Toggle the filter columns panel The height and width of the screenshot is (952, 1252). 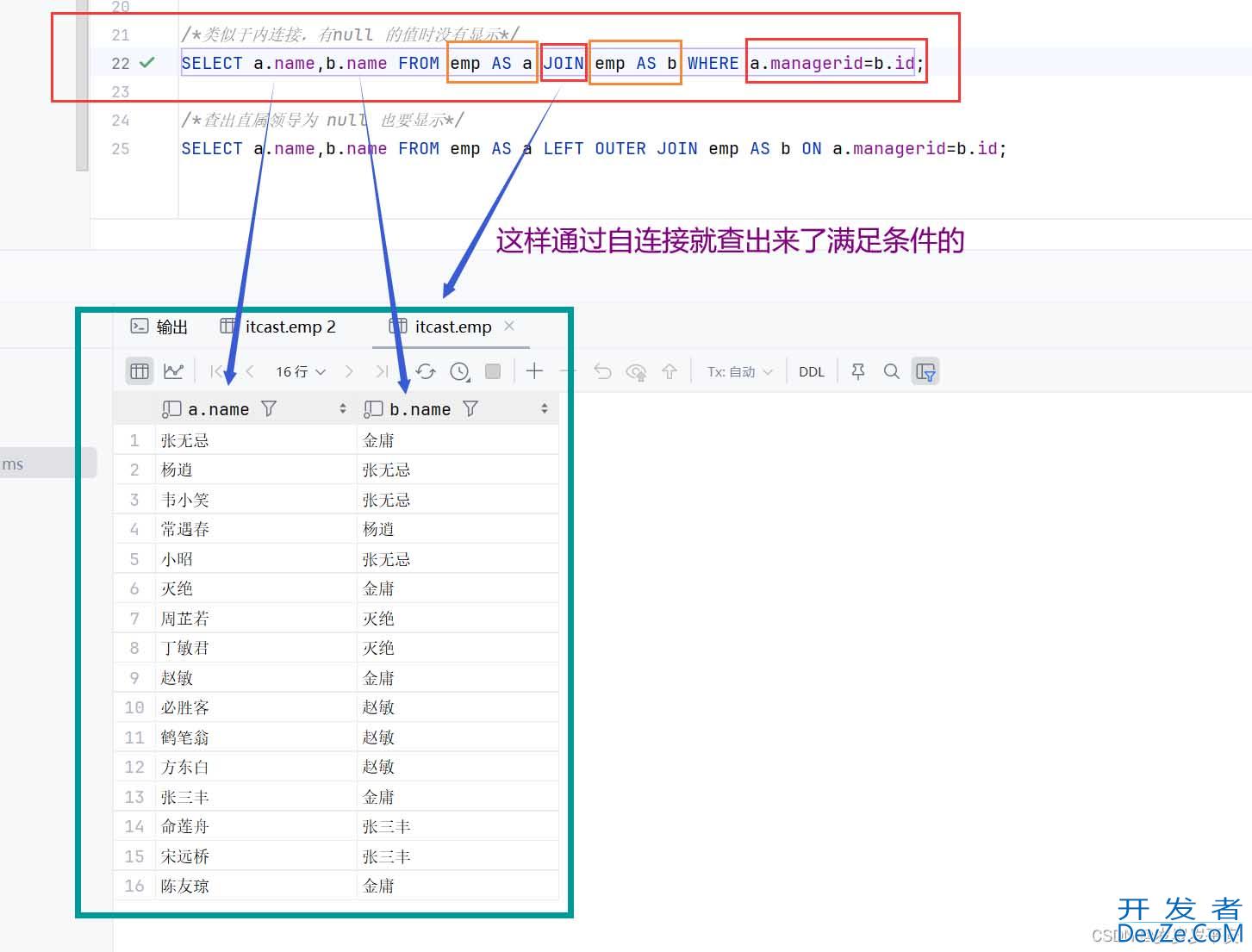tap(925, 371)
